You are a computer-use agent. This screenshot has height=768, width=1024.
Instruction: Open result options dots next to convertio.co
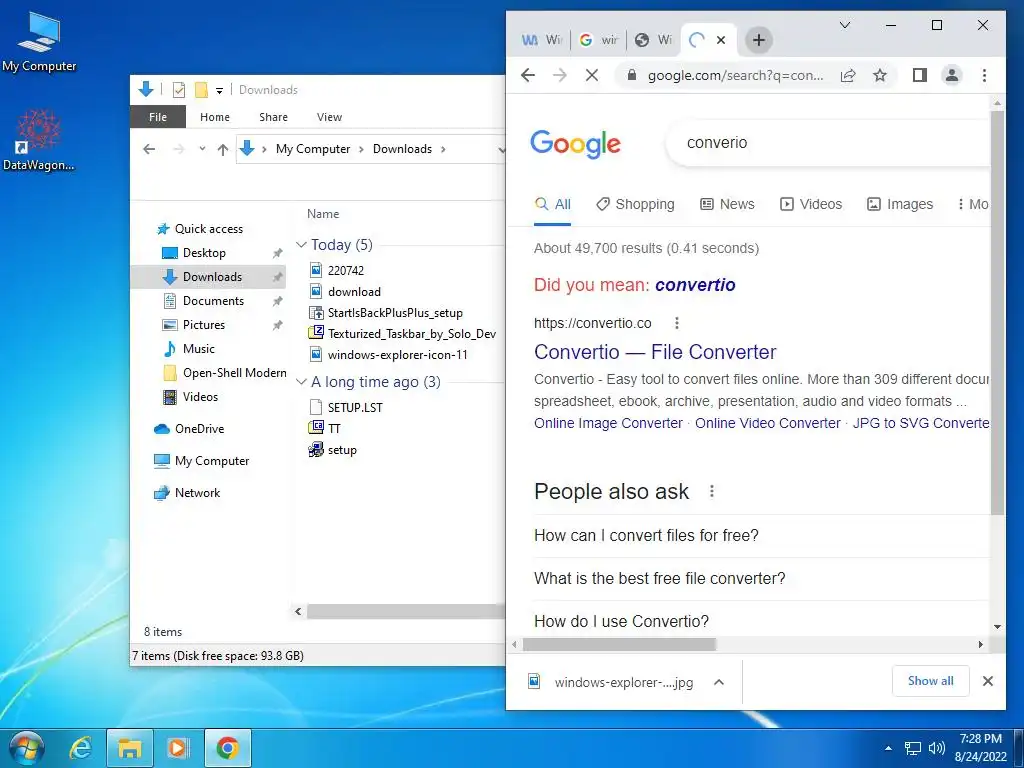677,323
